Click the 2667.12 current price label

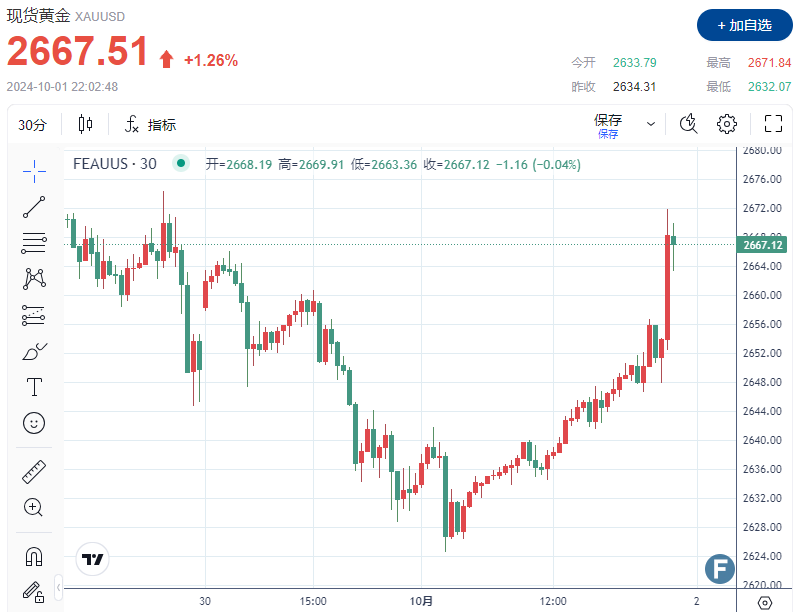pyautogui.click(x=763, y=245)
